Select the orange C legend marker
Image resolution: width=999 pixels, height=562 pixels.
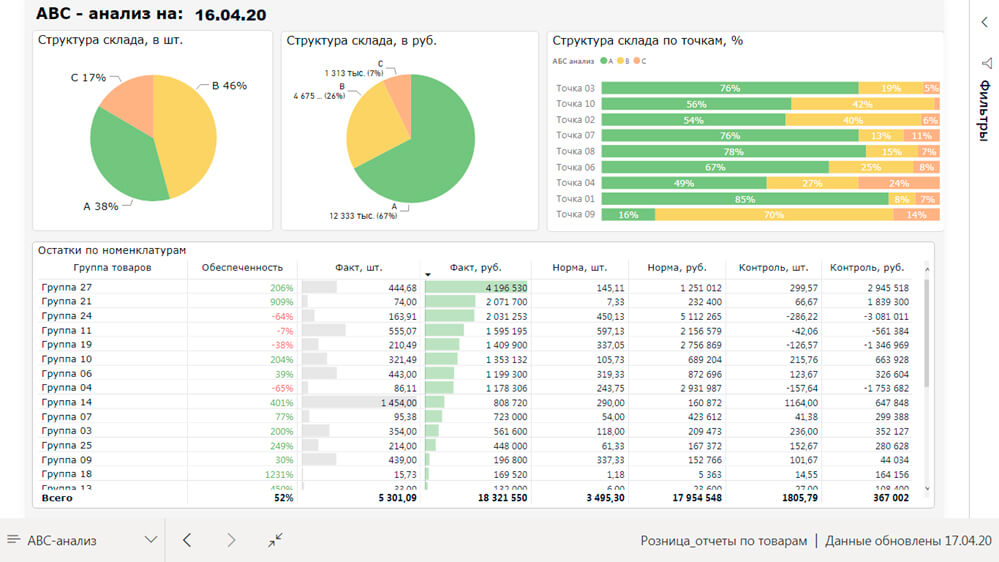click(x=637, y=61)
